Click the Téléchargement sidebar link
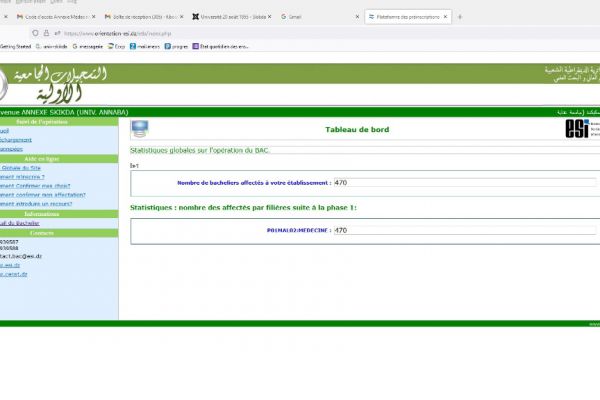The width and height of the screenshot is (600, 400). (16, 140)
